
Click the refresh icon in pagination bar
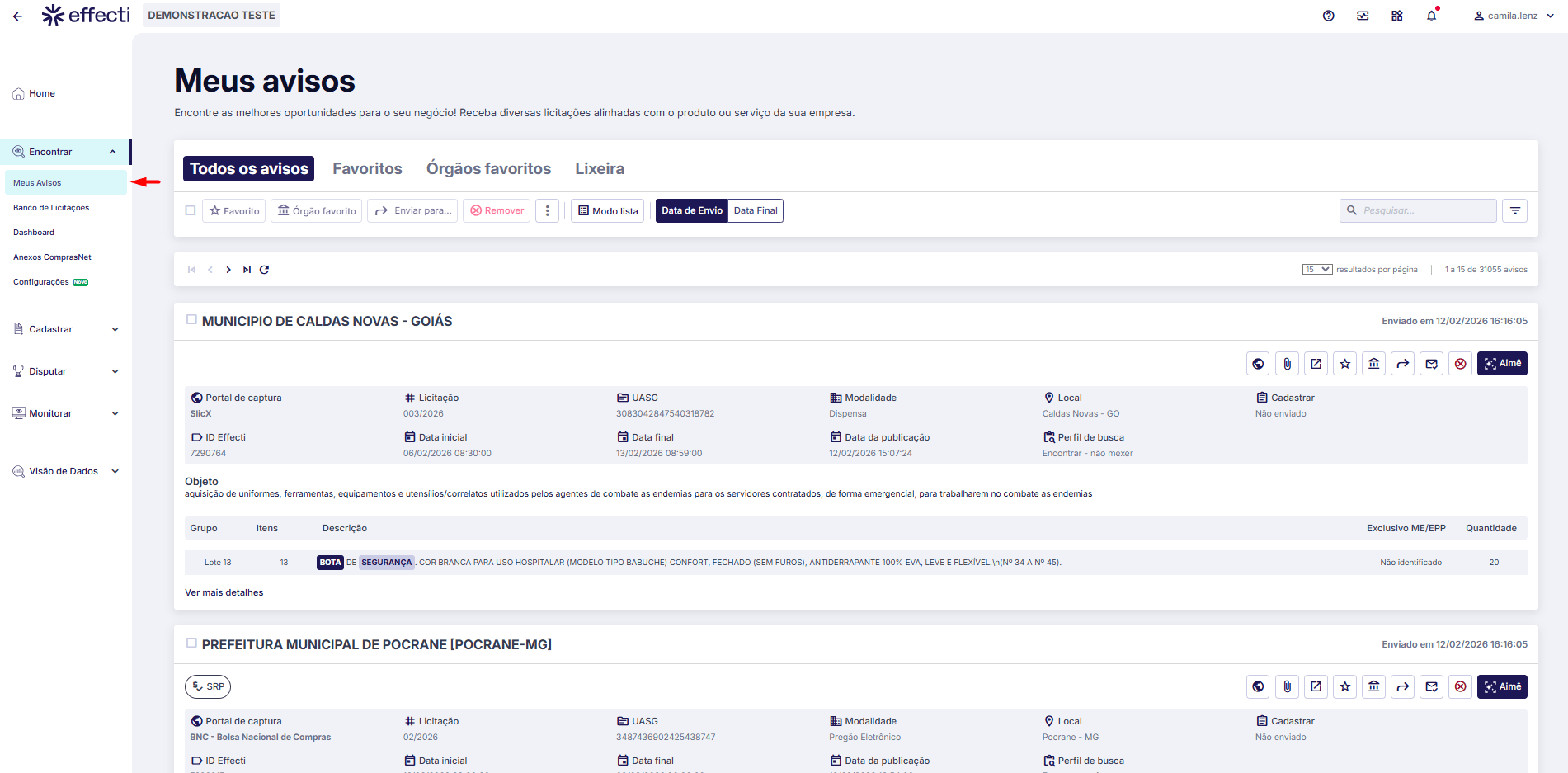pyautogui.click(x=264, y=270)
